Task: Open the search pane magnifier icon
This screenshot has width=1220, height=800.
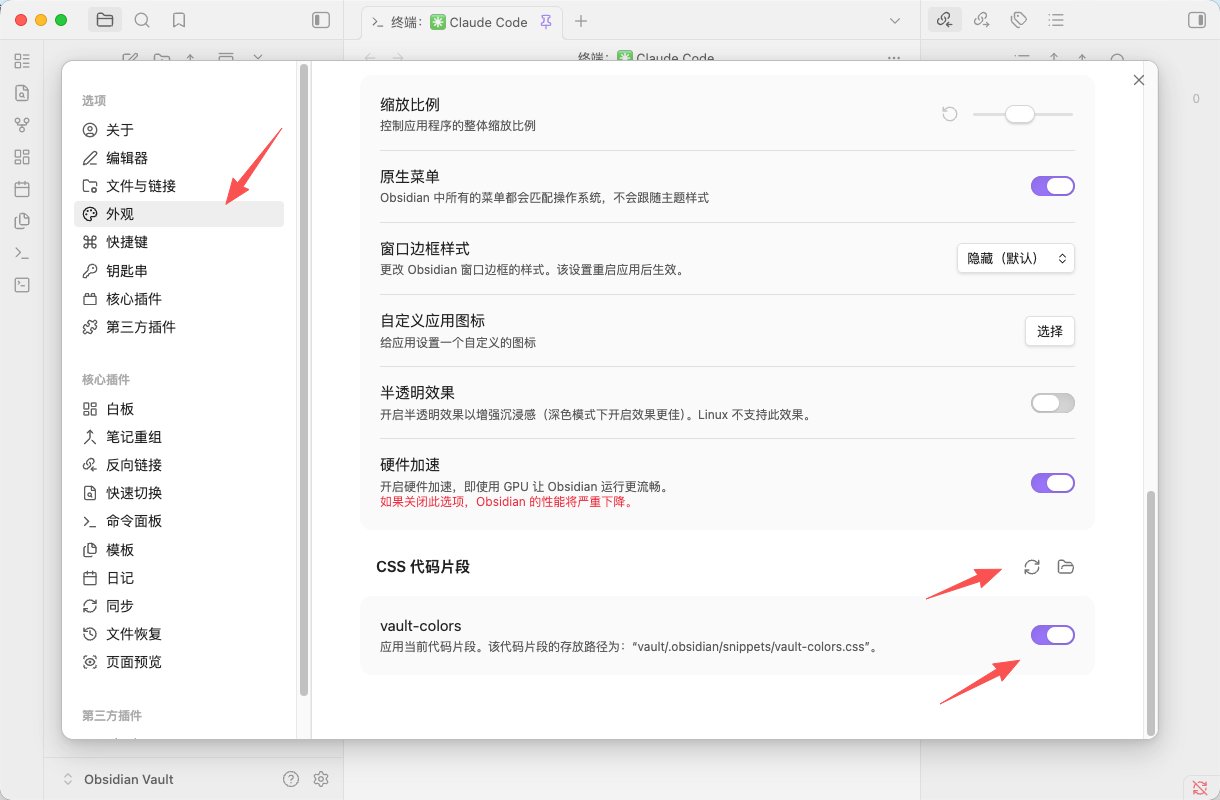Action: click(142, 20)
